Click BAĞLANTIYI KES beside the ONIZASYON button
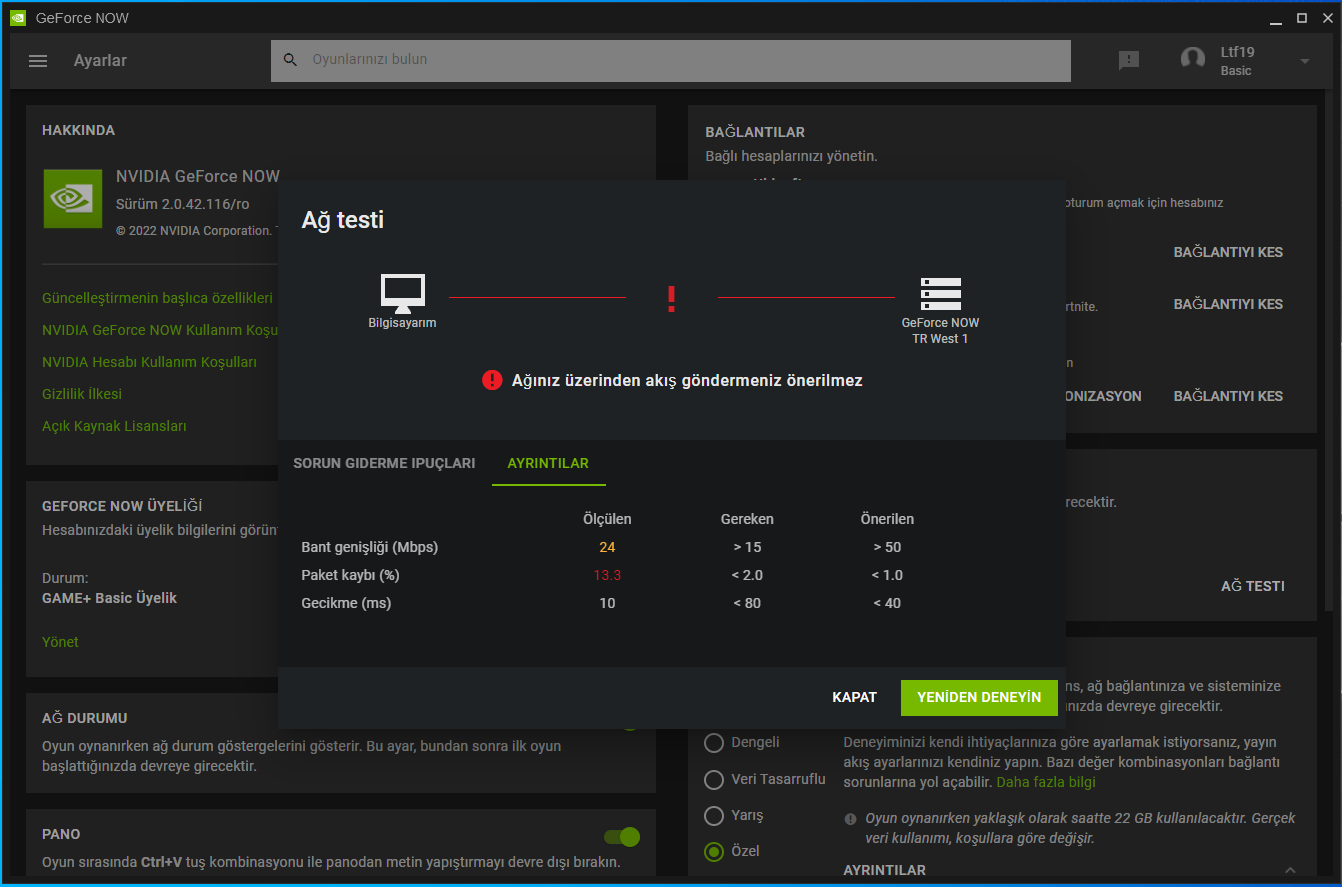Viewport: 1342px width, 887px height. coord(1228,396)
